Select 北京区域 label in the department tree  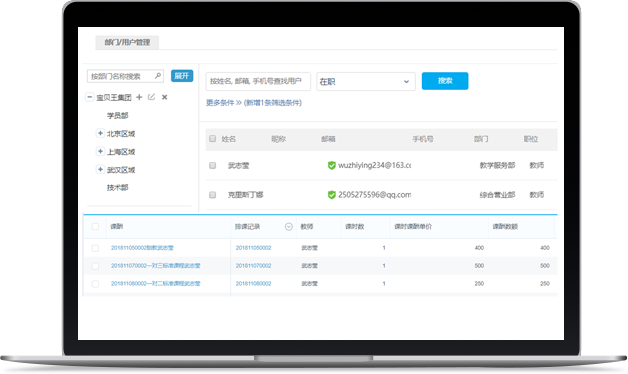[121, 133]
